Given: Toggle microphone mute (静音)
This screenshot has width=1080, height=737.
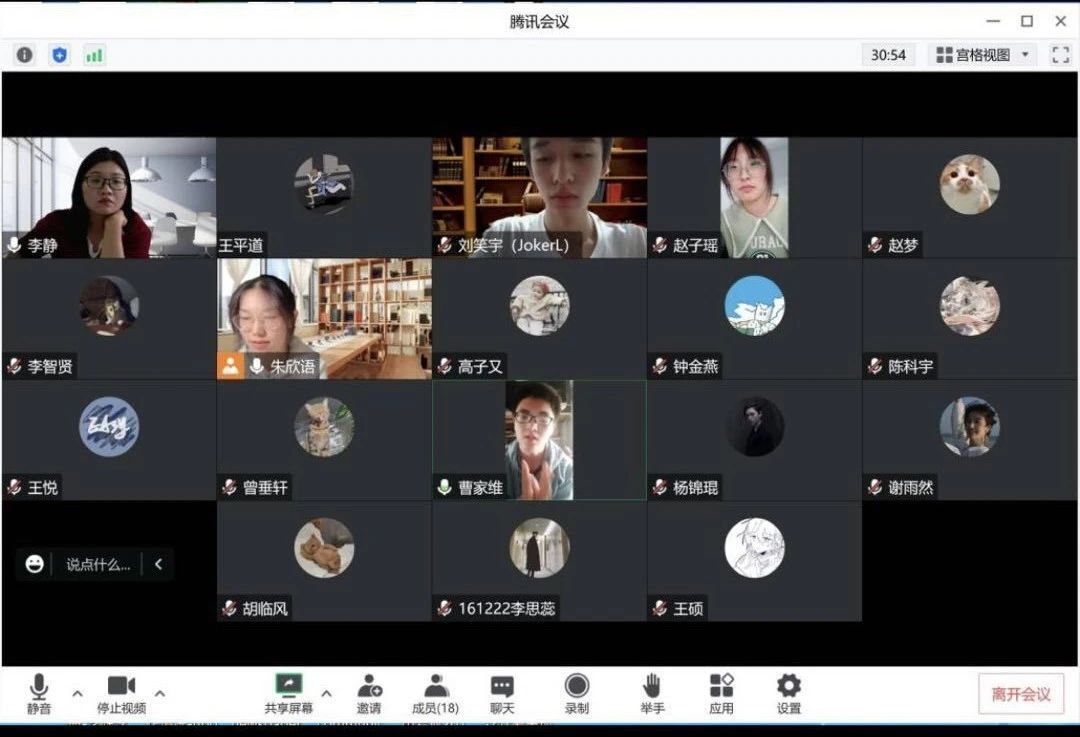Looking at the screenshot, I should click(39, 693).
